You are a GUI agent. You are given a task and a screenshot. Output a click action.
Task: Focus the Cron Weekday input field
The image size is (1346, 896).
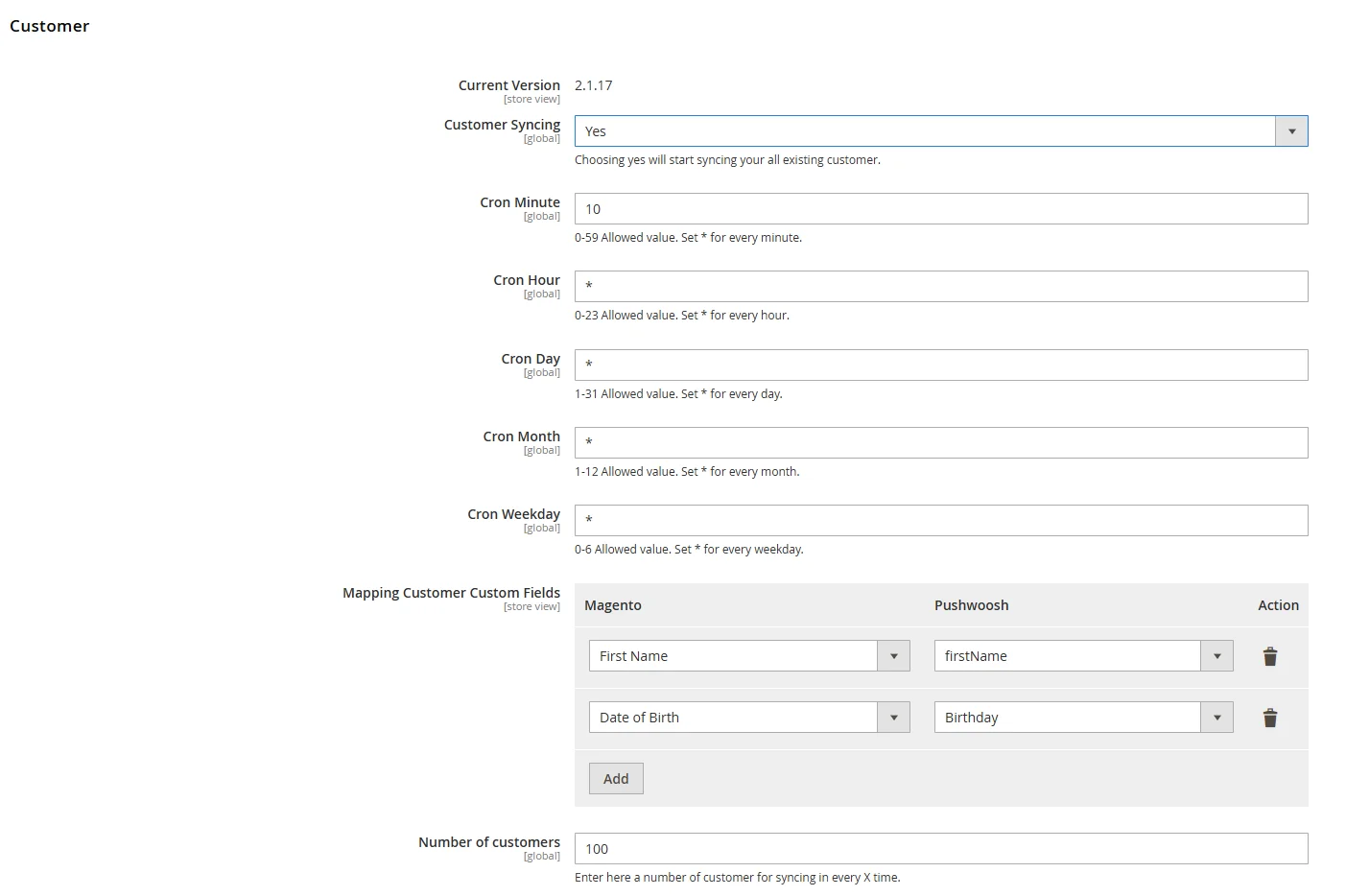coord(940,521)
